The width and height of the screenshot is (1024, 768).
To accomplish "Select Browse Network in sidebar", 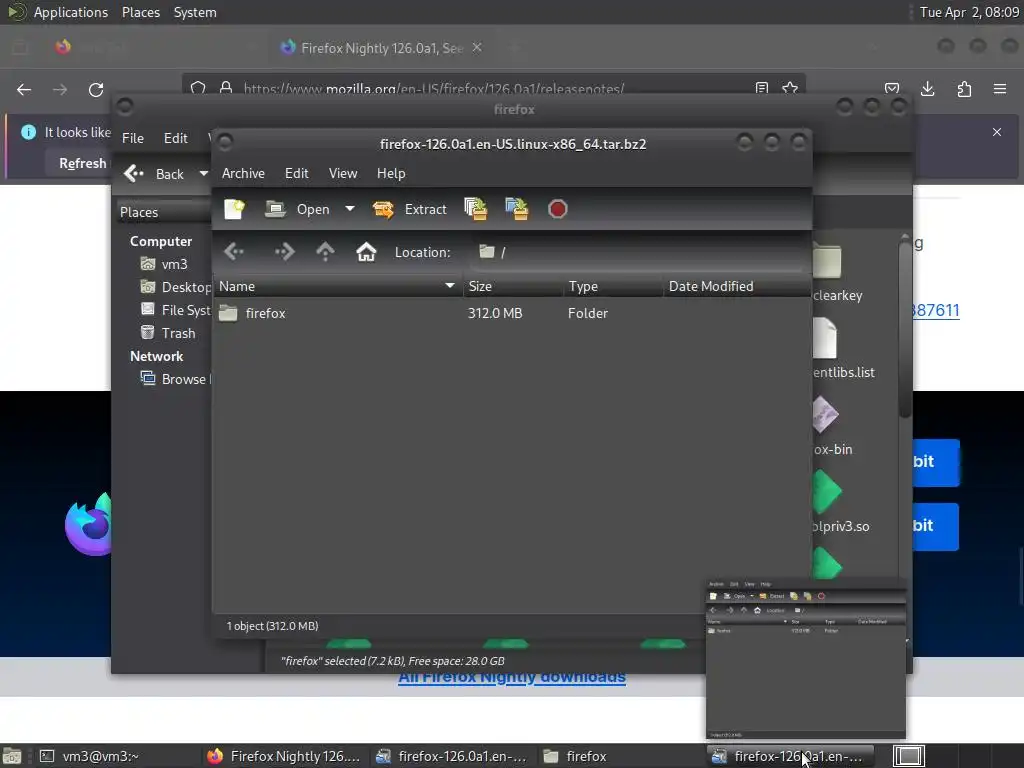I will point(175,379).
